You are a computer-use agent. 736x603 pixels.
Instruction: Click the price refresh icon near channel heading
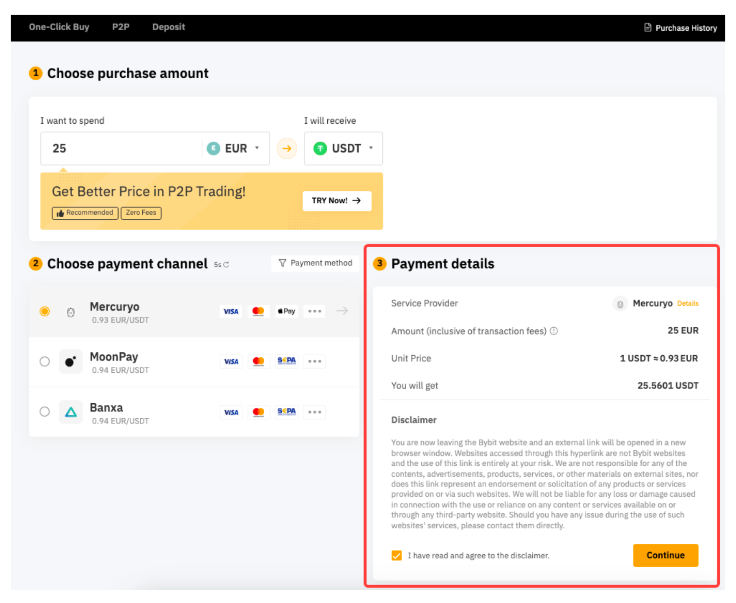point(226,265)
